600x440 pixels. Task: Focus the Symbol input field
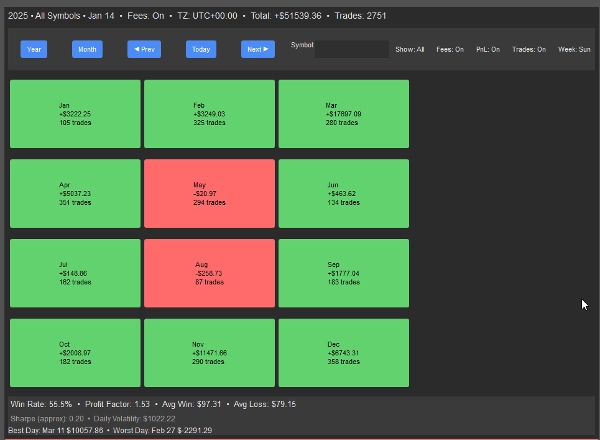tap(351, 49)
